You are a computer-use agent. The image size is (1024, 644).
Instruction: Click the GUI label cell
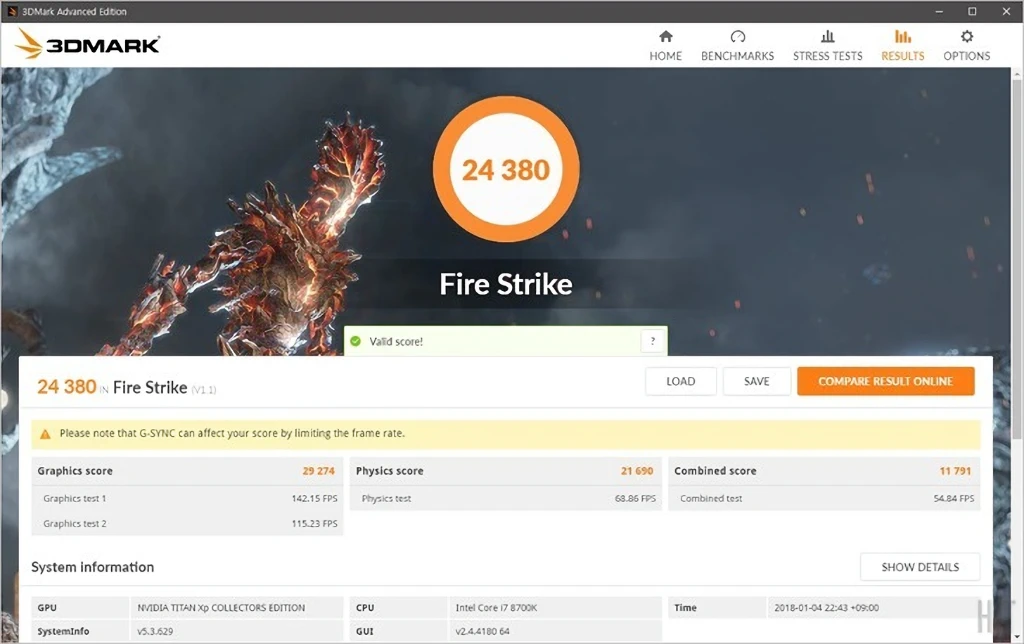(x=398, y=632)
